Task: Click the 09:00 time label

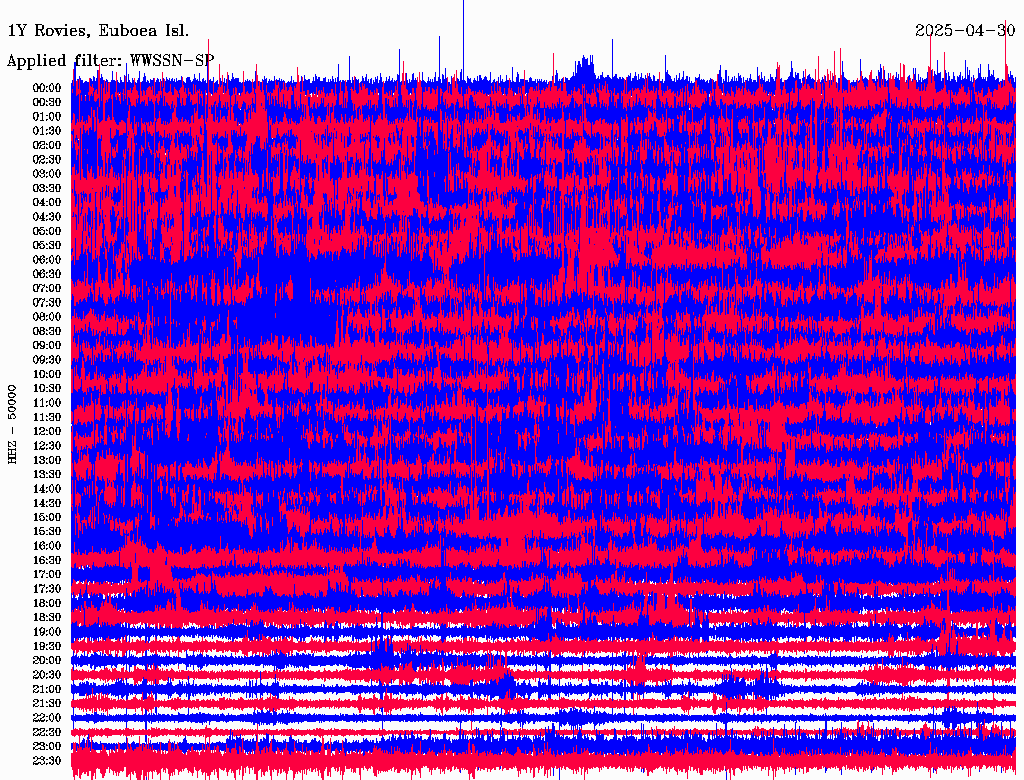Action: pyautogui.click(x=46, y=346)
